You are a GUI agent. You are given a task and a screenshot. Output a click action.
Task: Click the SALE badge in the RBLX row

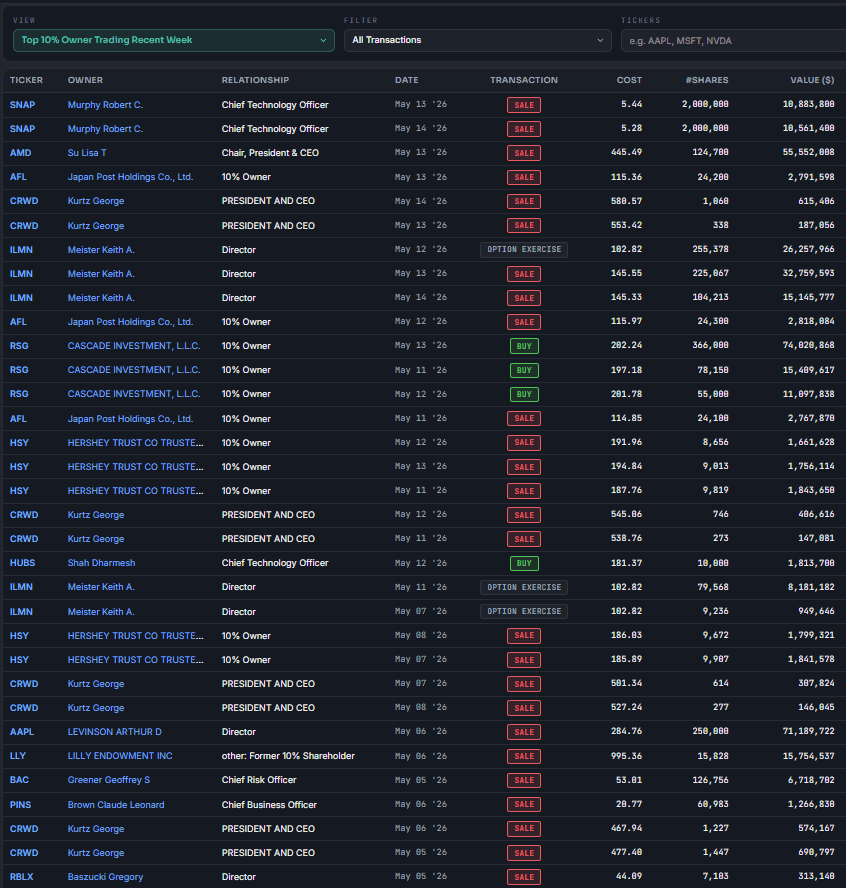(x=524, y=877)
